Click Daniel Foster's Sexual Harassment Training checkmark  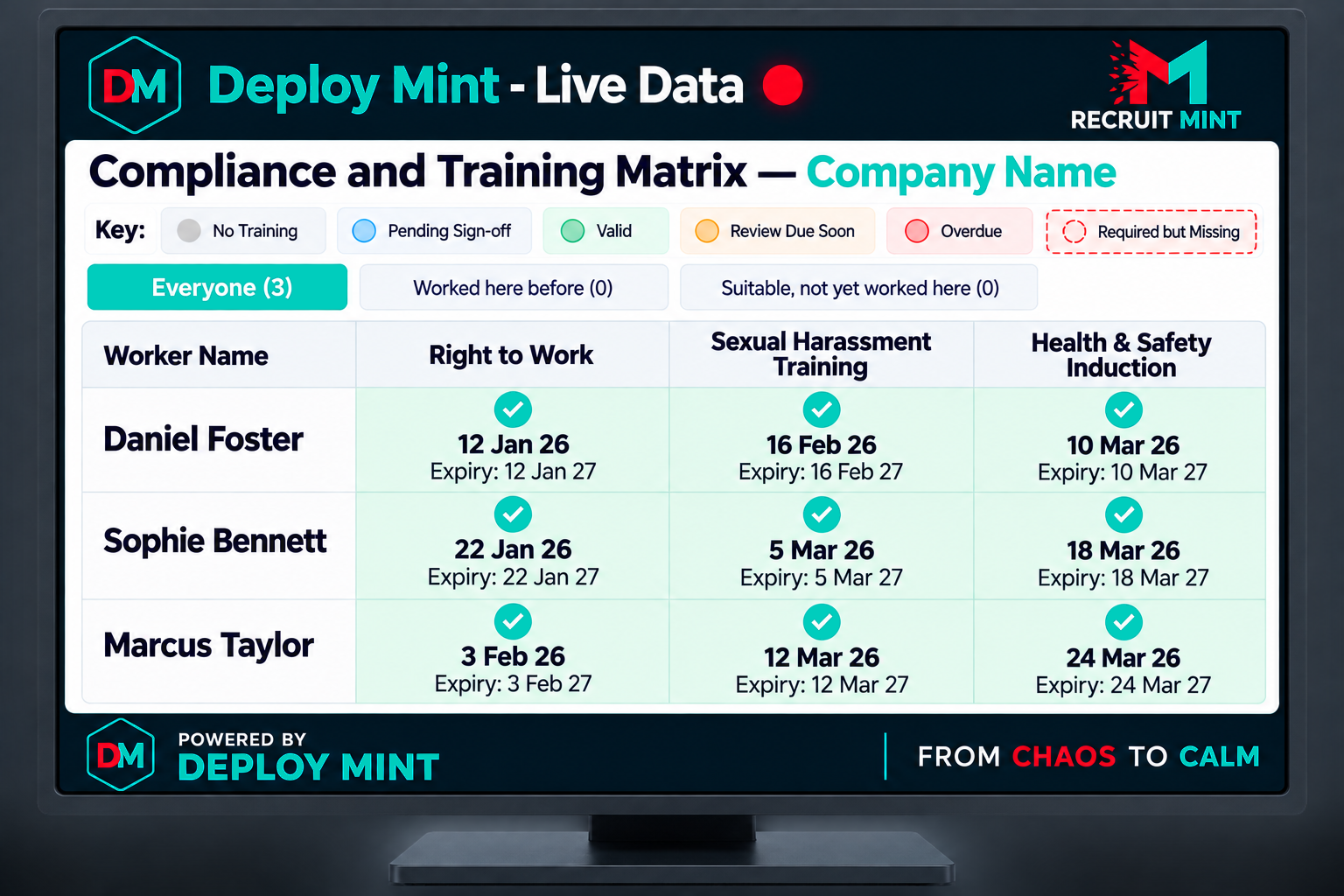(x=822, y=409)
